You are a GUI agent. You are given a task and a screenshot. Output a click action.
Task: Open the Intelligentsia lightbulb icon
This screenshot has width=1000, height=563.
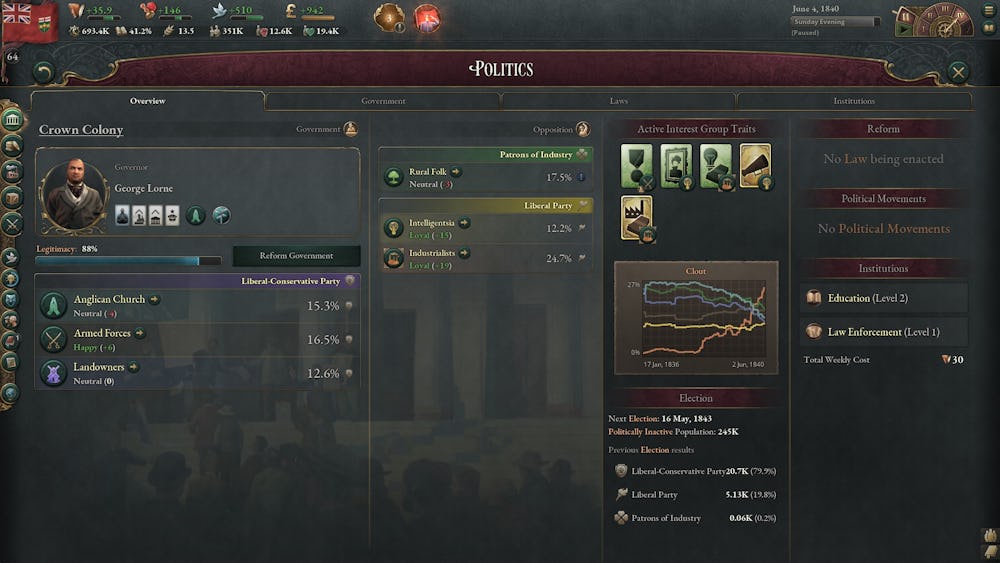tap(393, 228)
